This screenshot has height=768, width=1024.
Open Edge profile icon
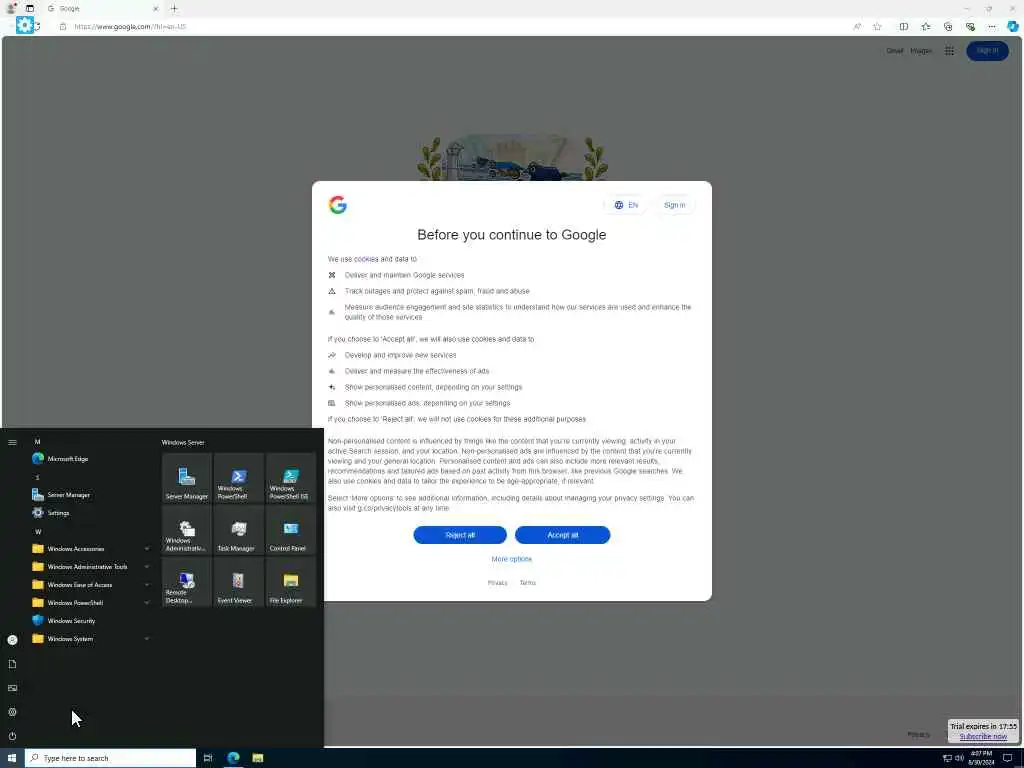[11, 8]
